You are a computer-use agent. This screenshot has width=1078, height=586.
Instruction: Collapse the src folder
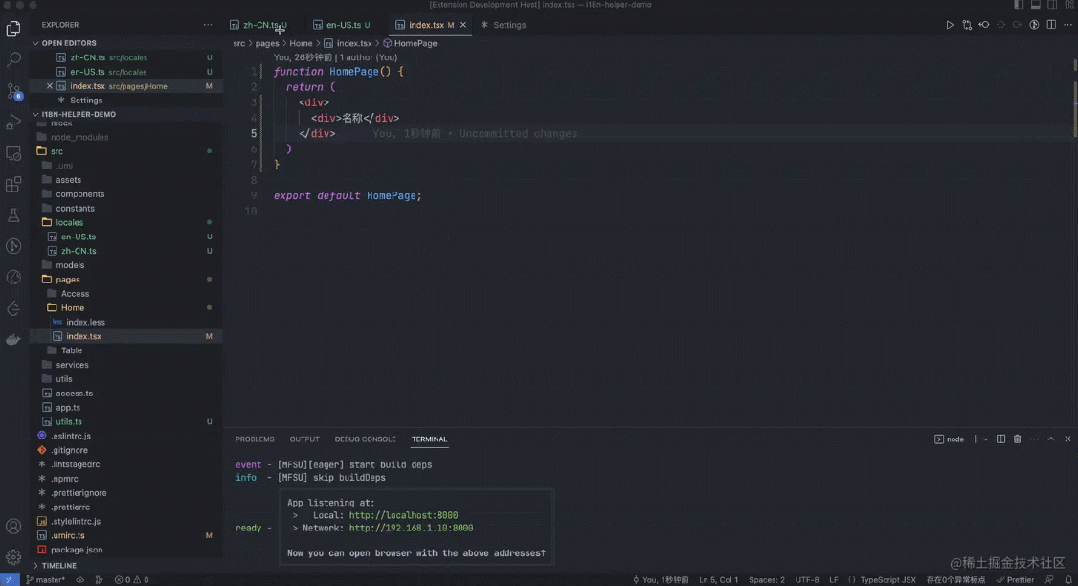click(56, 151)
